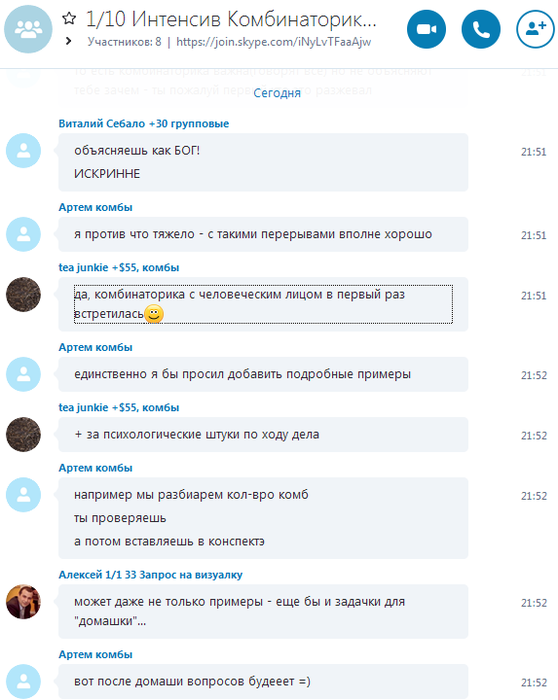Open the join.skype.com invitation link
Screen dimensions: 558x700
[273, 42]
